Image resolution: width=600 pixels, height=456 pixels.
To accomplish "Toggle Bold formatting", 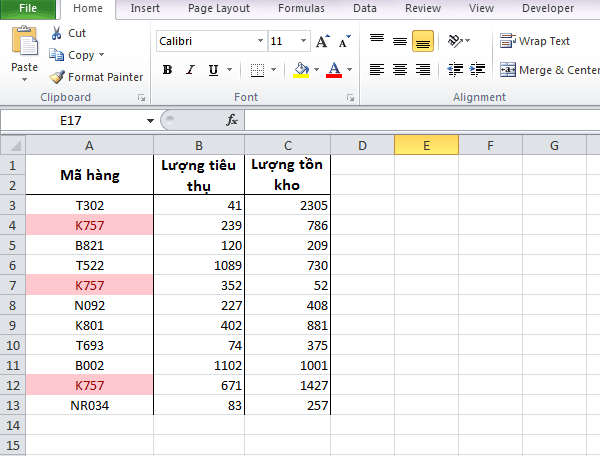I will [167, 70].
